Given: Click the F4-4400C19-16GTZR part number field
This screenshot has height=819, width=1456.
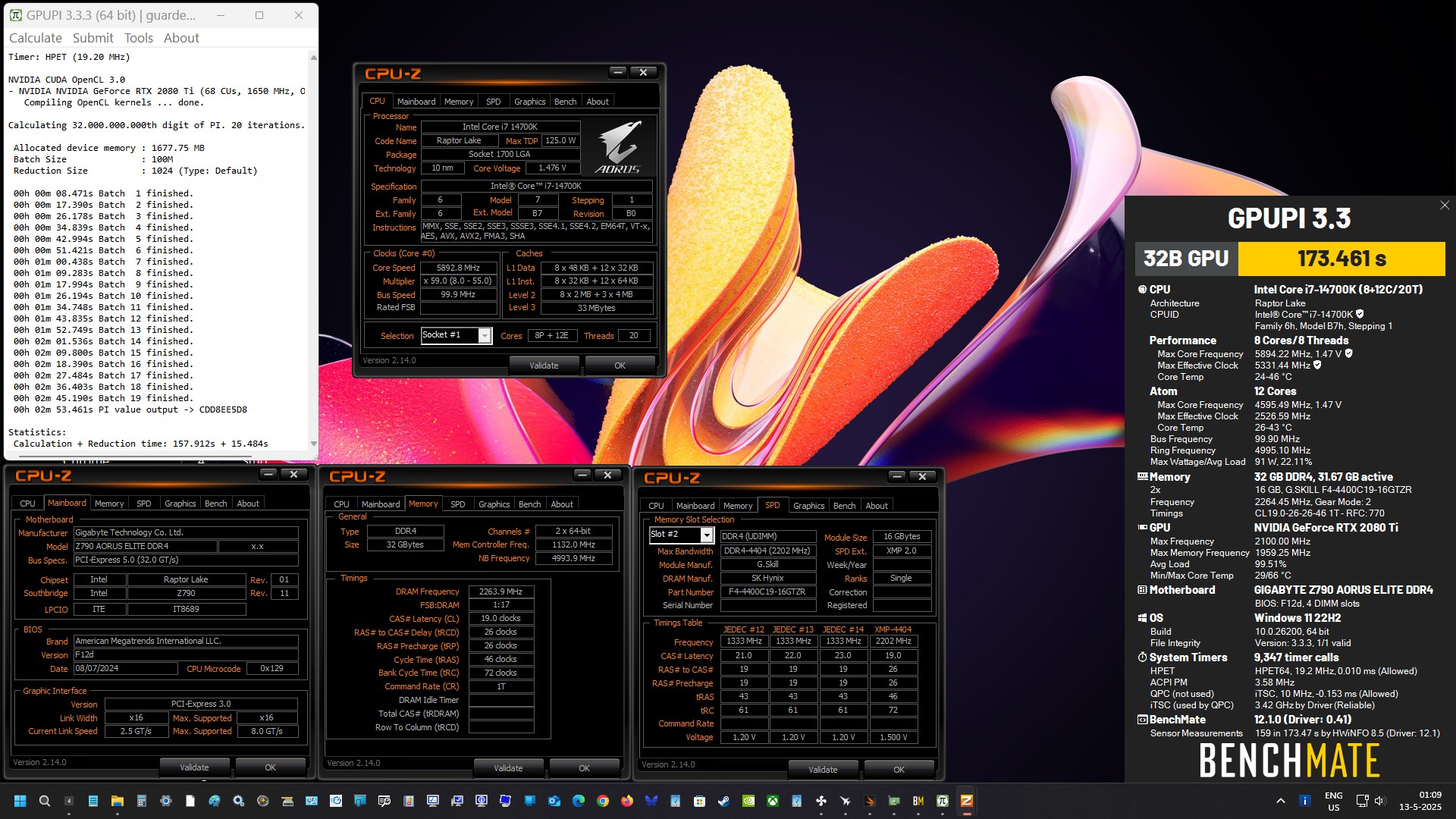Looking at the screenshot, I should point(767,591).
